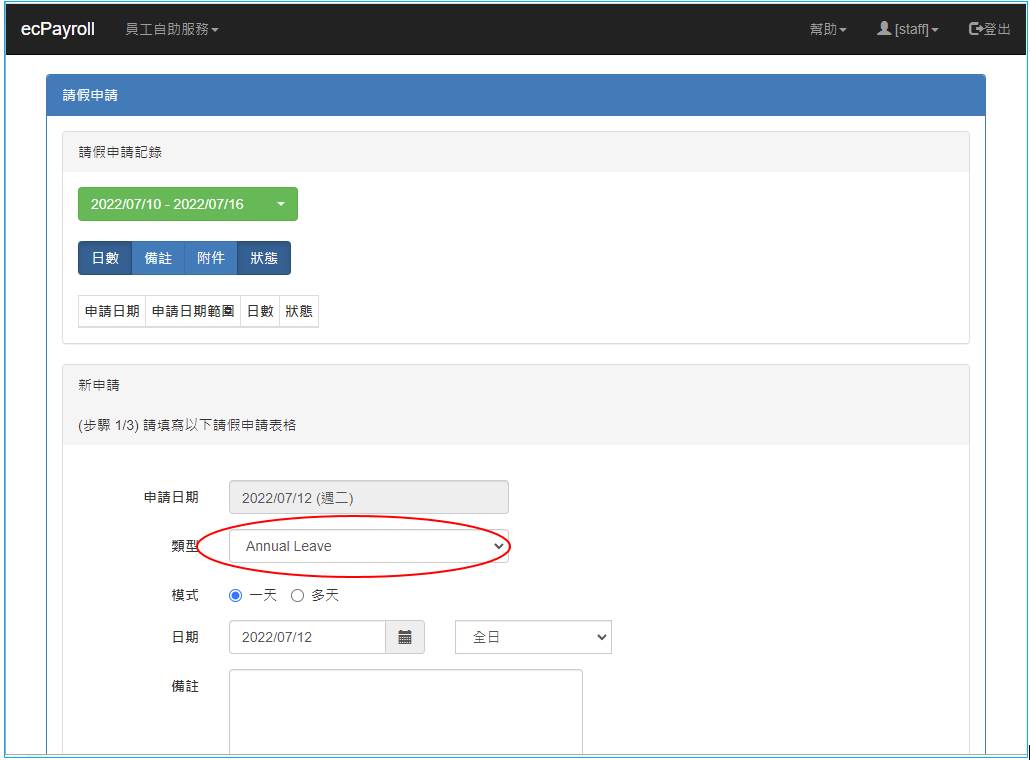Select the 一天 radio button

235,595
